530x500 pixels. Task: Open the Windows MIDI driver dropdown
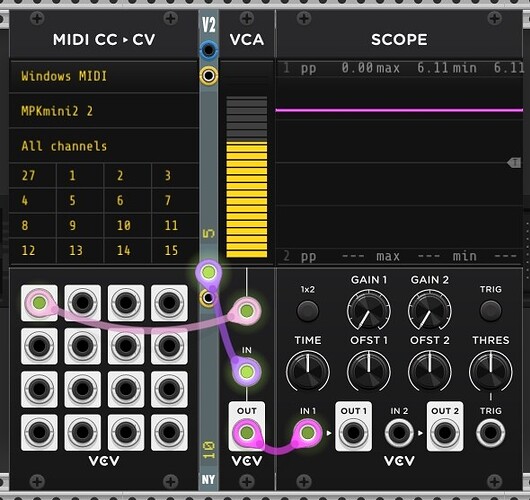click(x=104, y=76)
